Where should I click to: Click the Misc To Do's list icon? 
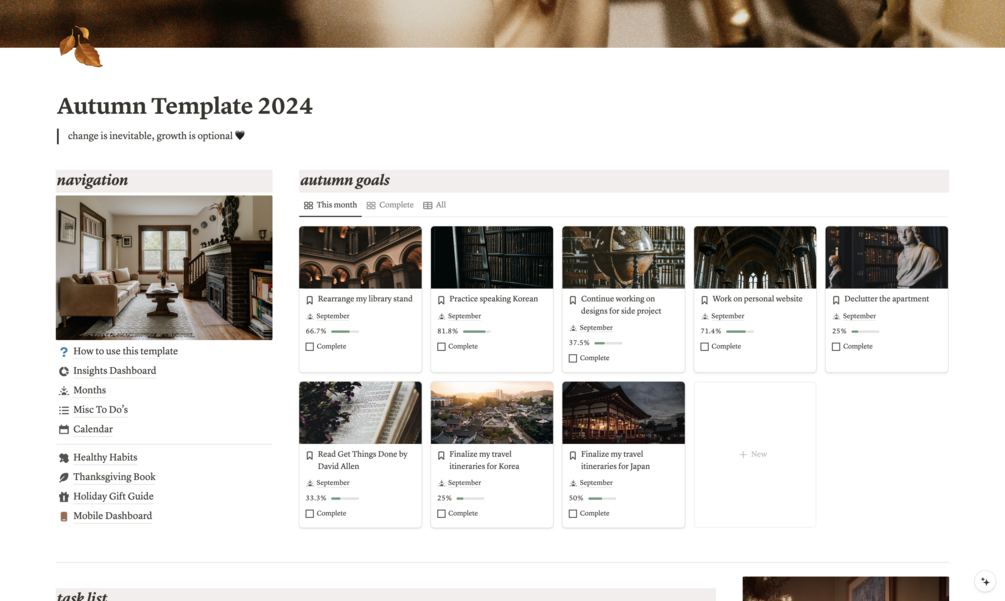(x=63, y=410)
